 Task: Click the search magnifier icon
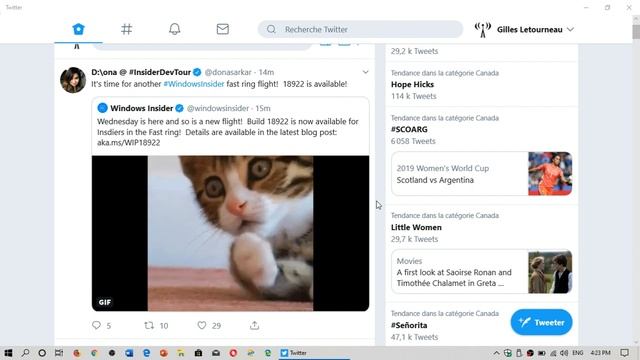click(271, 29)
